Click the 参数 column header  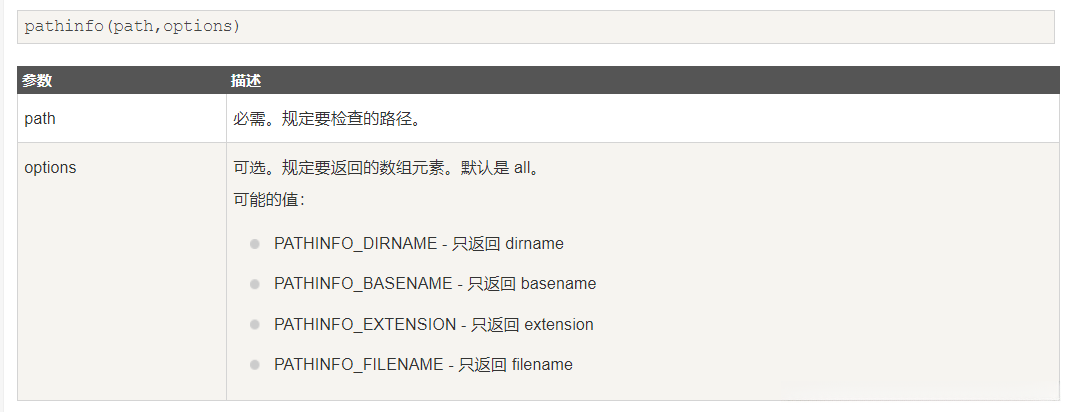pos(37,80)
